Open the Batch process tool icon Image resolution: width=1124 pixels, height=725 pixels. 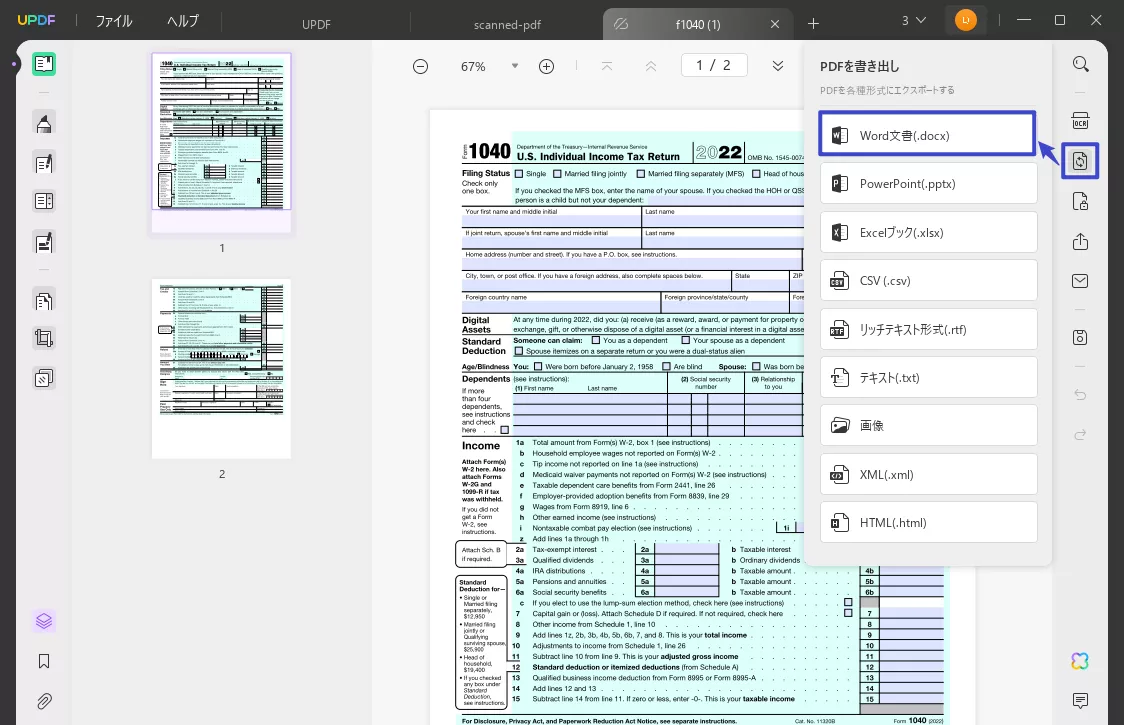pyautogui.click(x=44, y=378)
